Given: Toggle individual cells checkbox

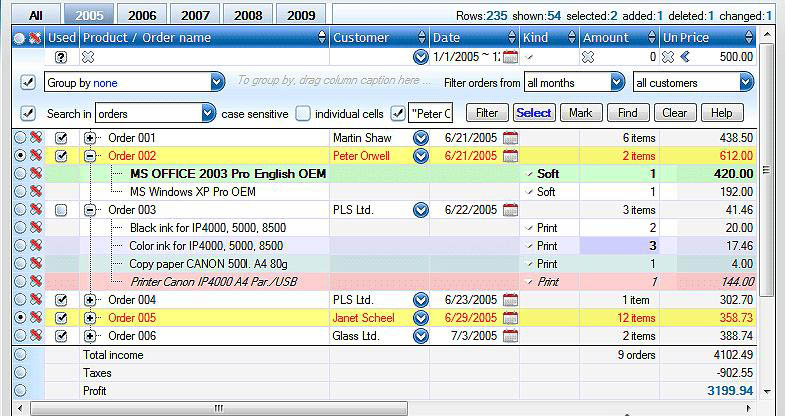Looking at the screenshot, I should 398,114.
